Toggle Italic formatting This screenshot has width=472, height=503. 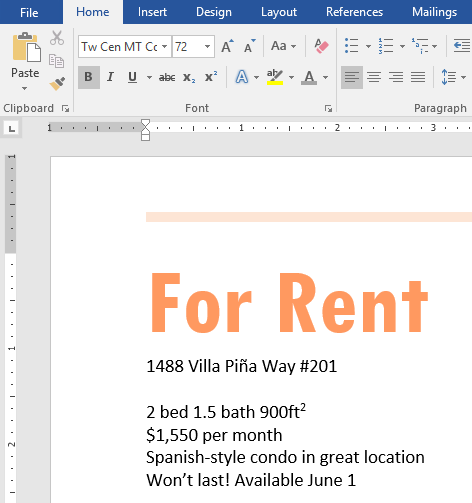[x=110, y=77]
